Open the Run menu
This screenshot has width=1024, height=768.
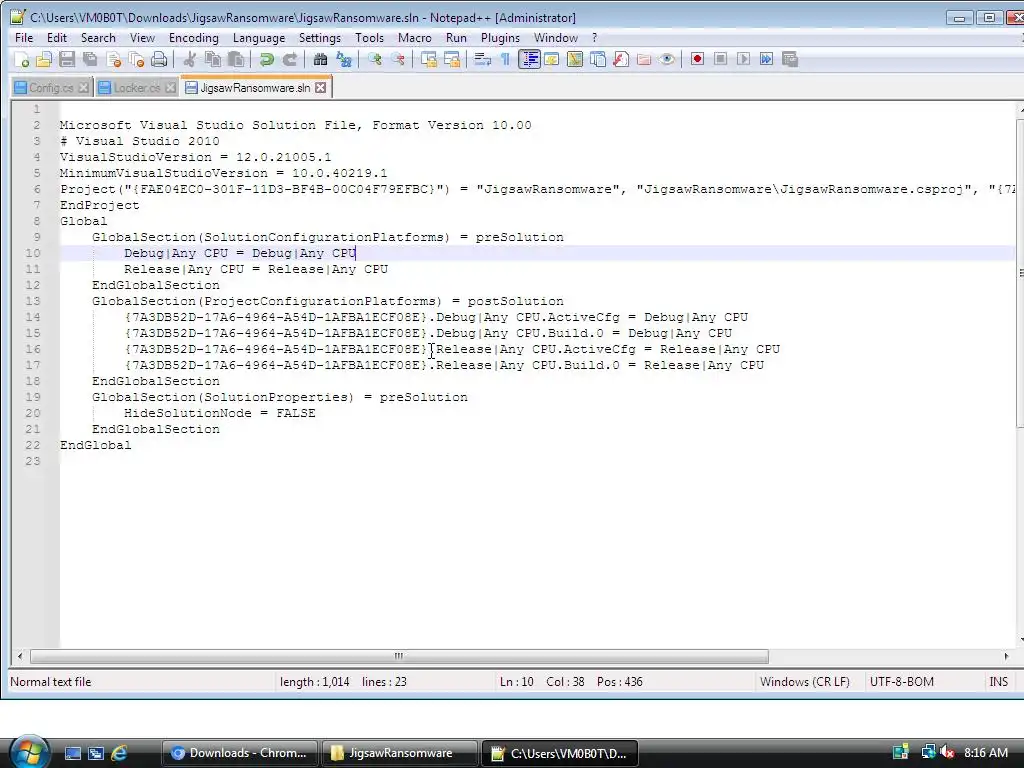click(x=456, y=38)
